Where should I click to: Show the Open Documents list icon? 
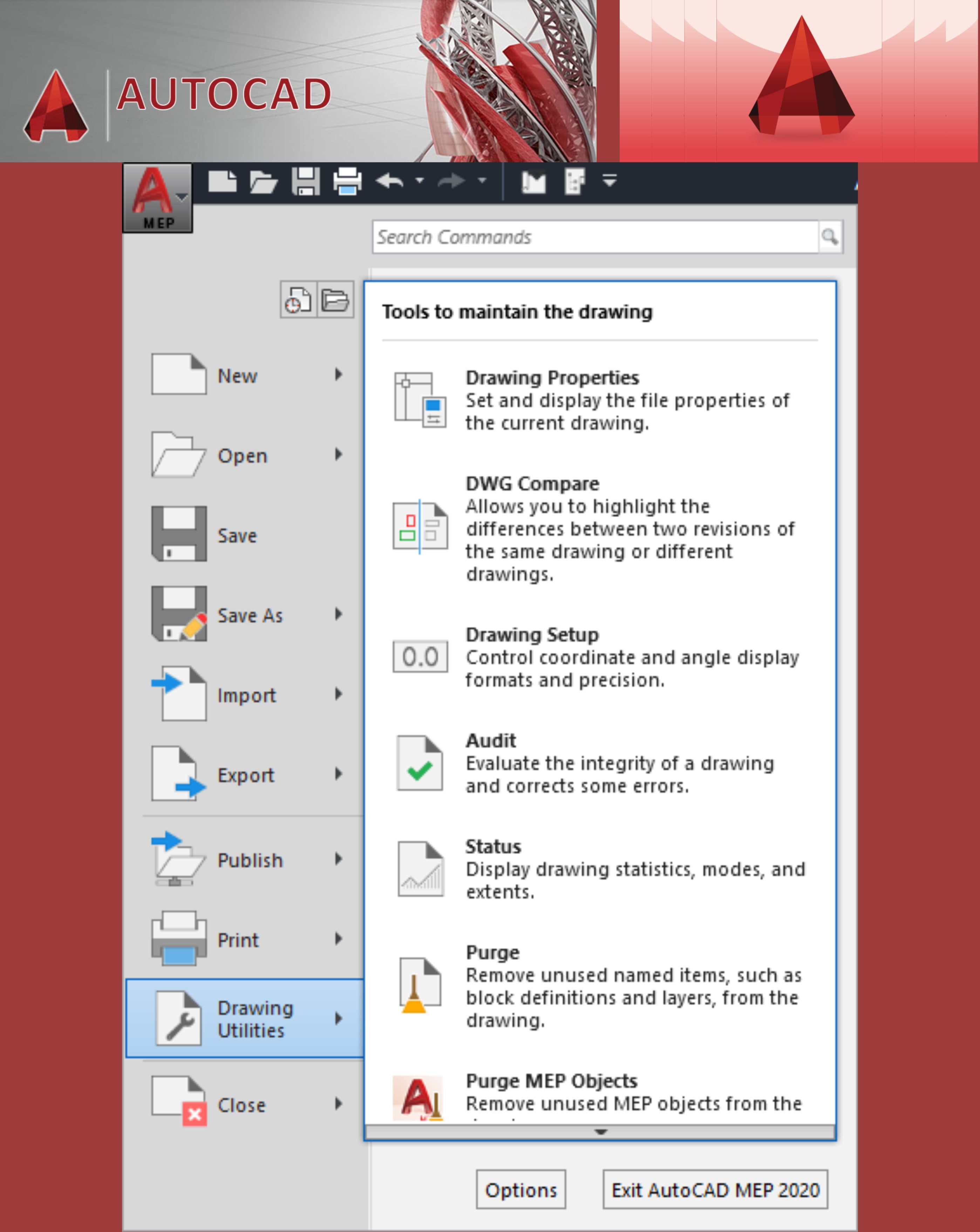pyautogui.click(x=335, y=299)
